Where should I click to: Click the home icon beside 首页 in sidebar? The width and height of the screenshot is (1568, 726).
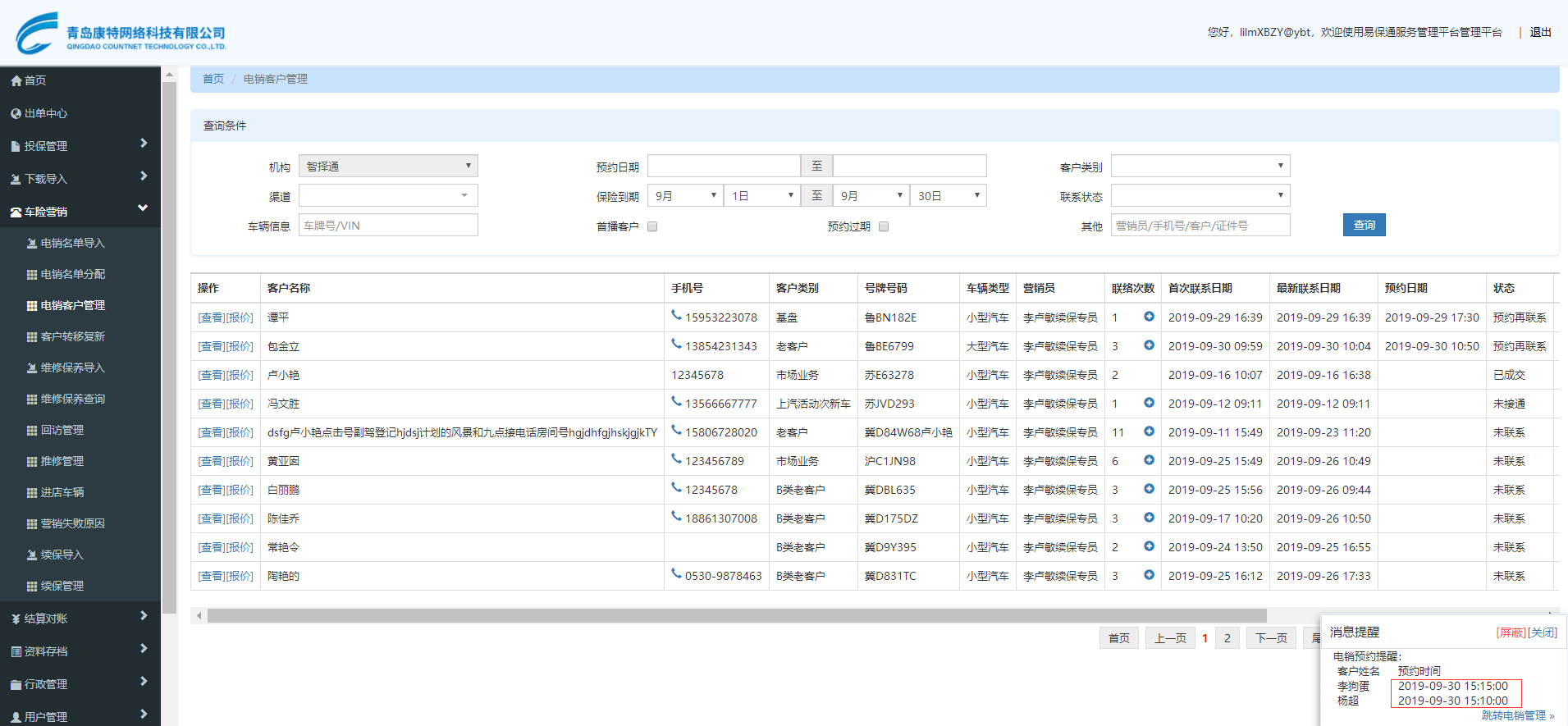(x=16, y=80)
